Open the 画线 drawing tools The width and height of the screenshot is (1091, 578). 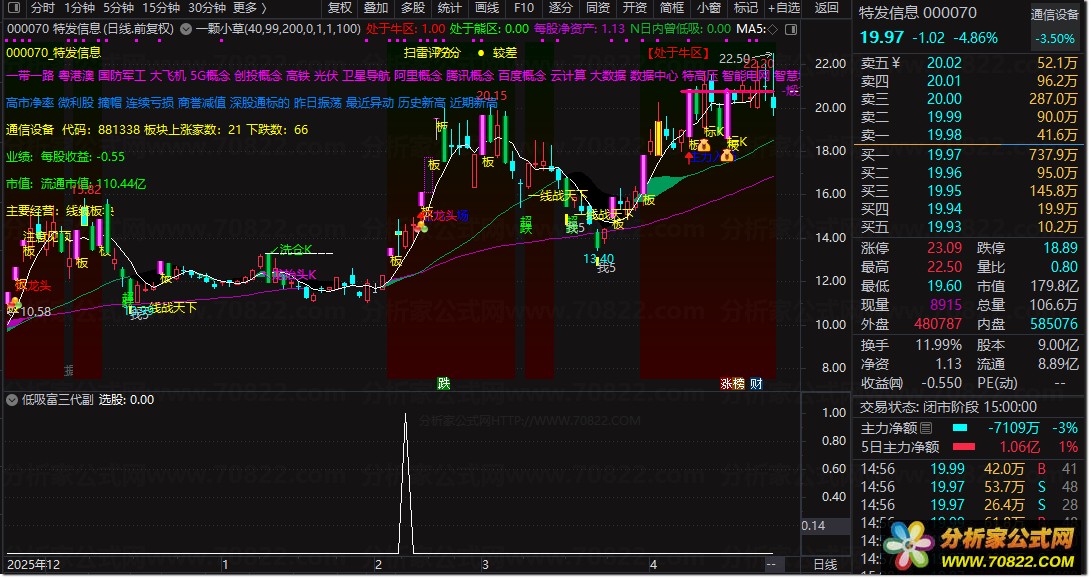coord(486,8)
